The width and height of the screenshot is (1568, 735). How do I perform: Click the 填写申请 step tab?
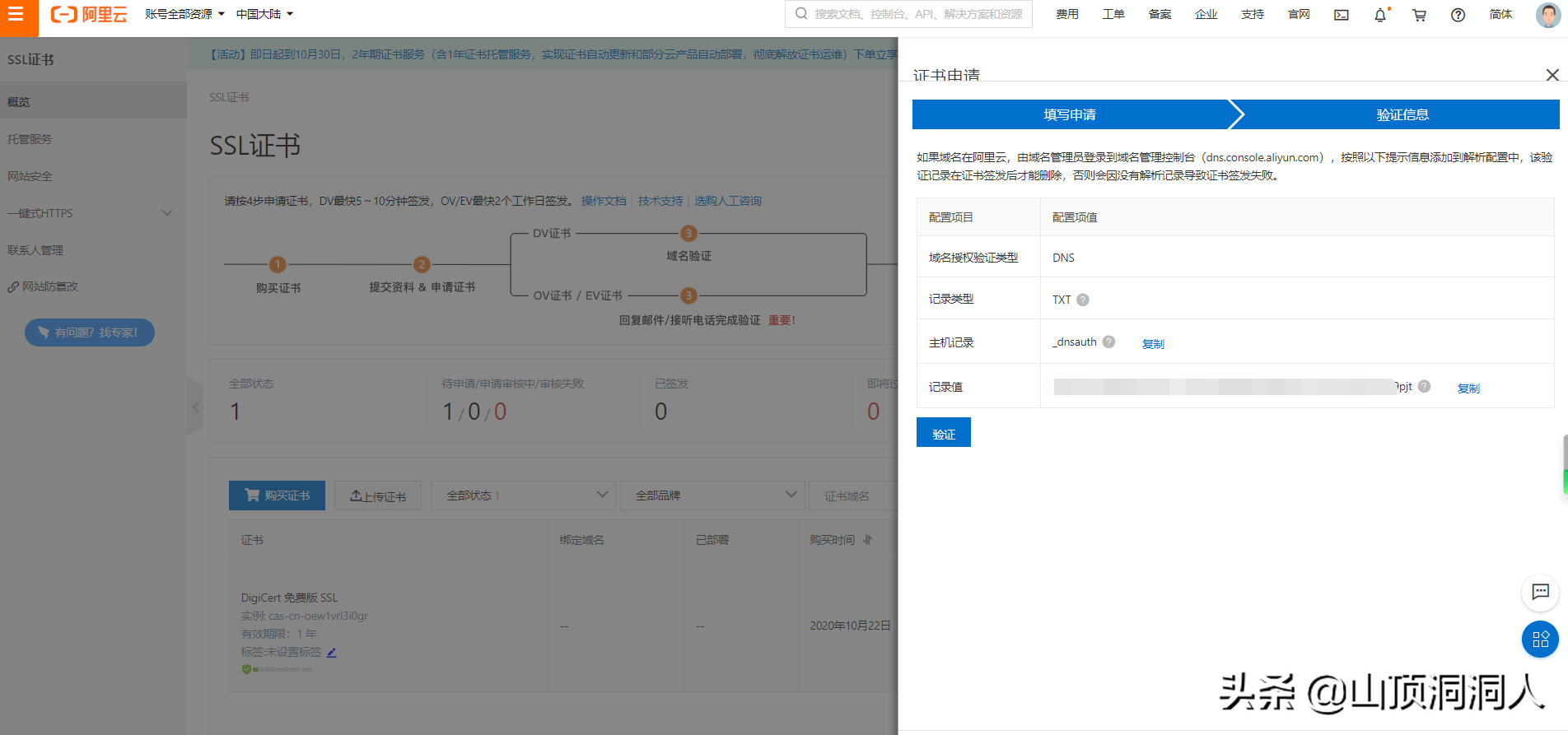(1070, 114)
